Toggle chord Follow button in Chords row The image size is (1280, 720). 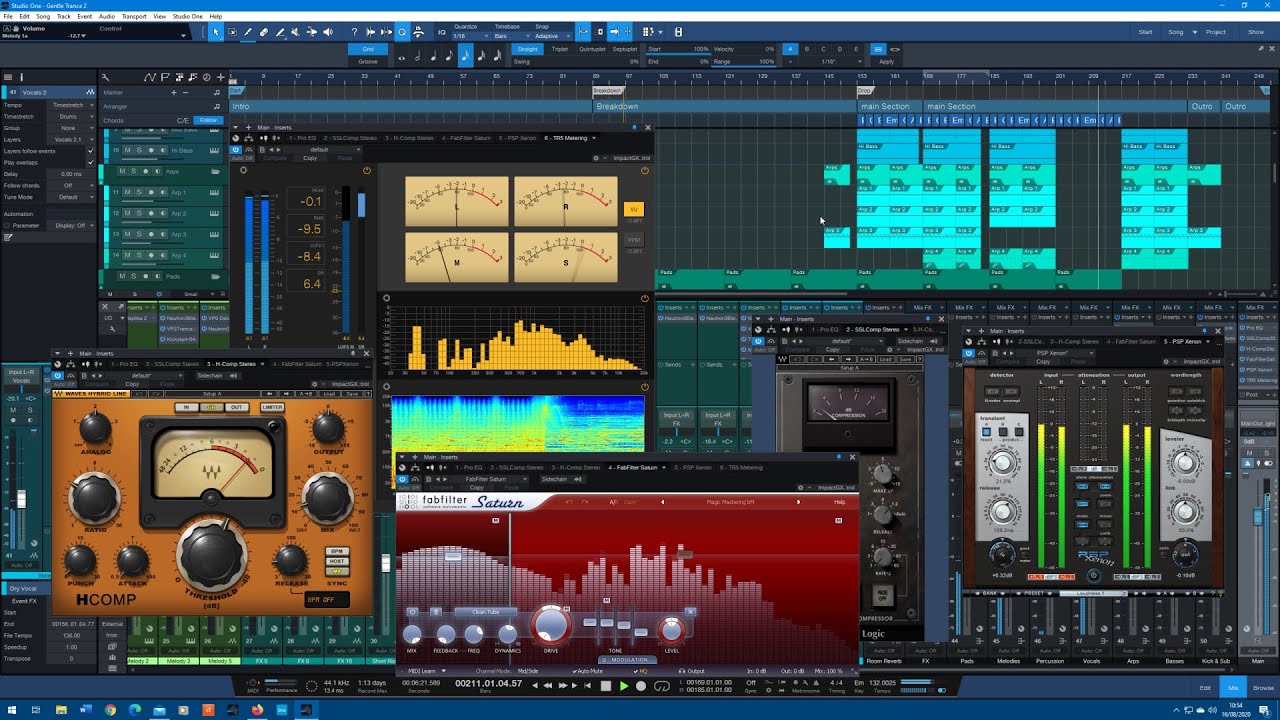coord(208,120)
